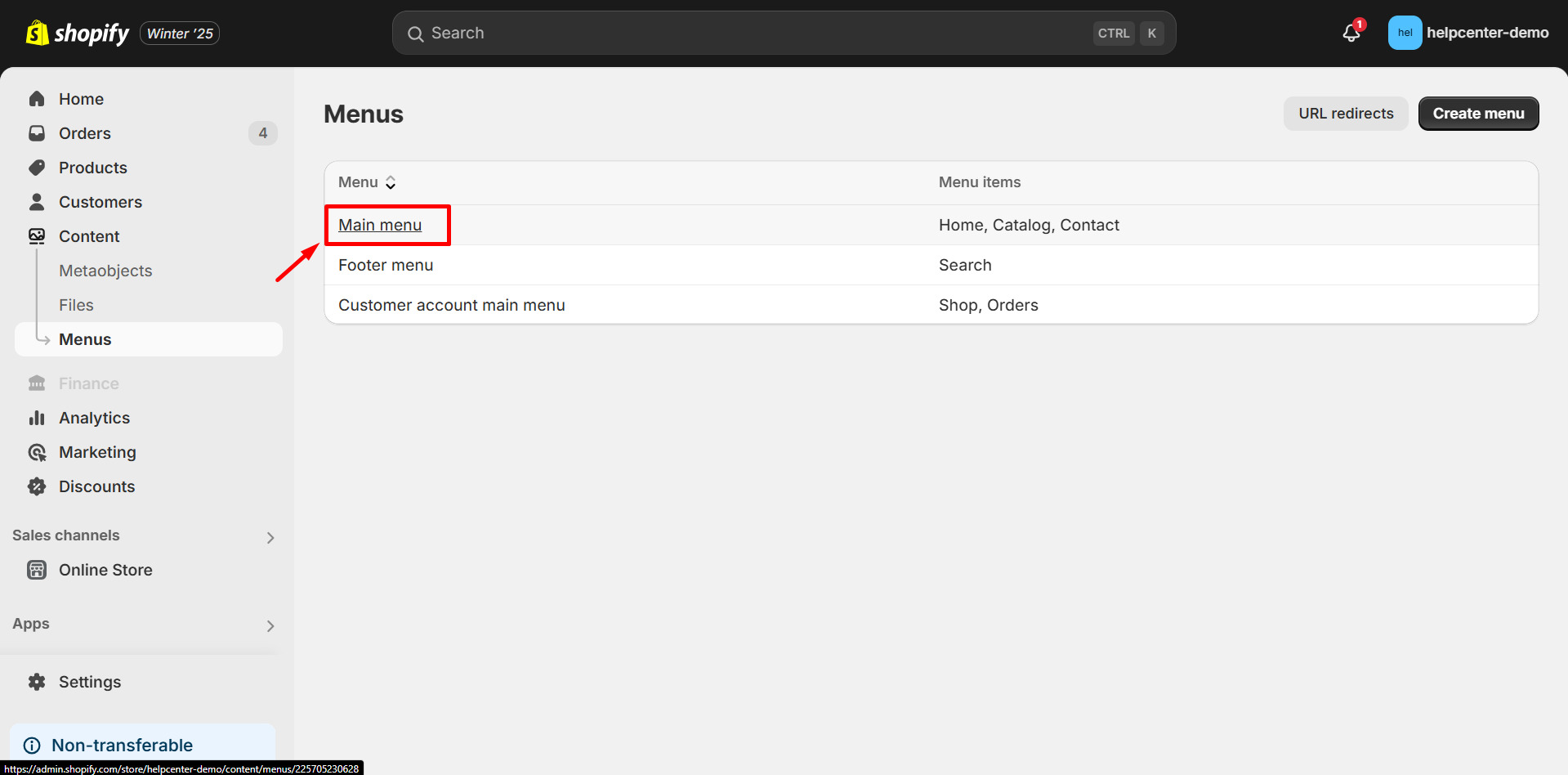Image resolution: width=1568 pixels, height=775 pixels.
Task: Select the Orders icon showing badge 4
Action: (x=37, y=132)
